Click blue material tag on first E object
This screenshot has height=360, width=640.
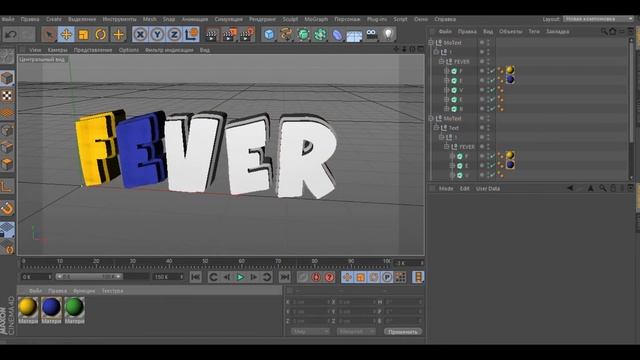[510, 80]
